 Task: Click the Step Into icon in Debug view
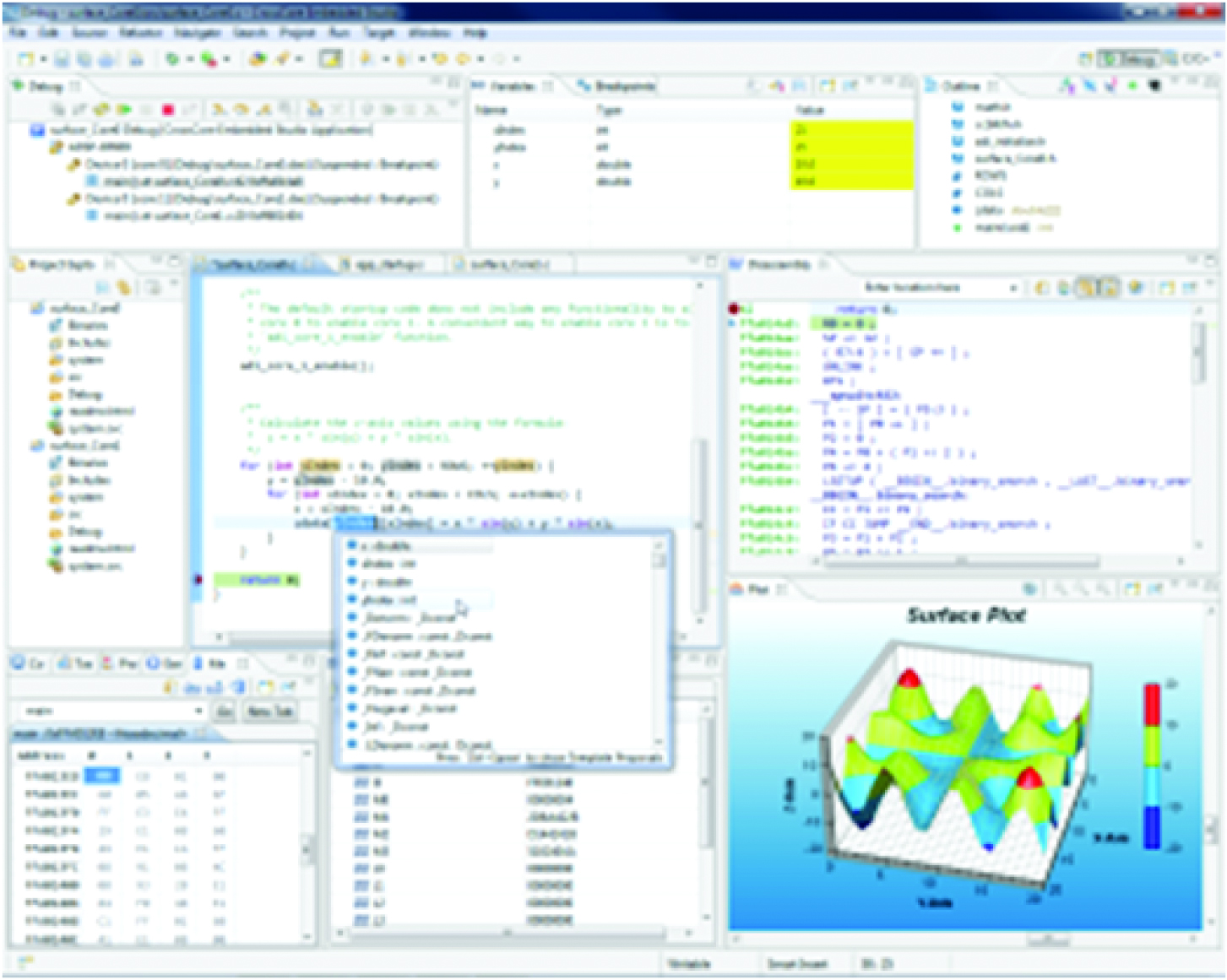tap(219, 110)
